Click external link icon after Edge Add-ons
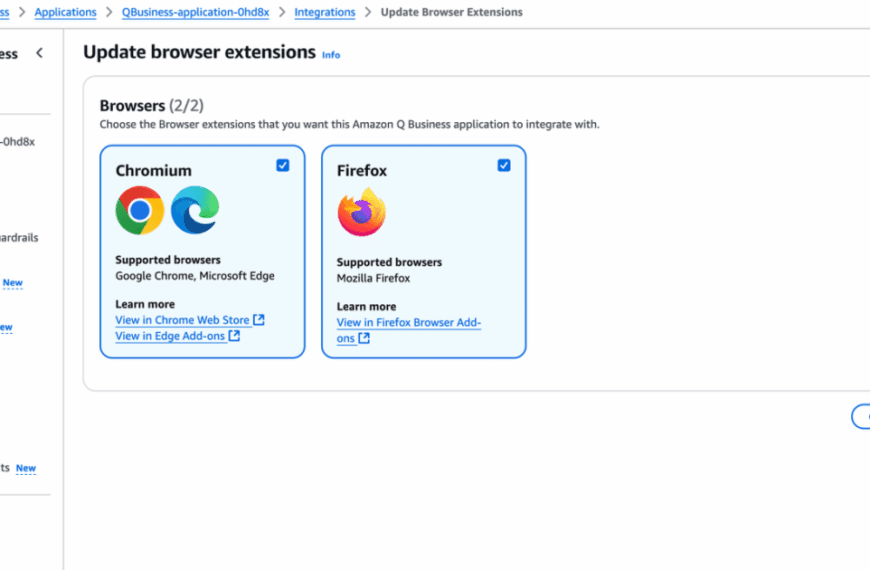The image size is (870, 570). [234, 336]
